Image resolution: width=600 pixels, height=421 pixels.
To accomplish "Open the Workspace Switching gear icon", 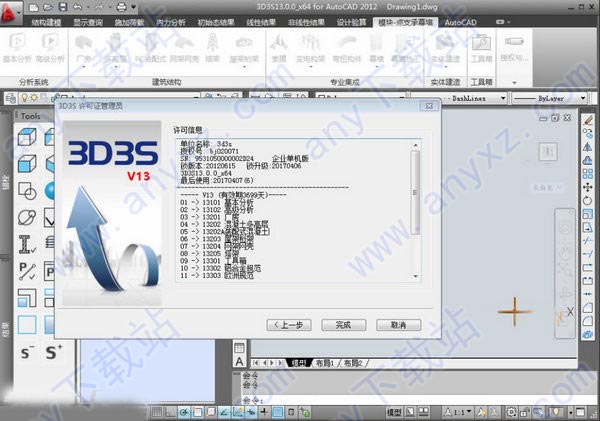I will [511, 412].
